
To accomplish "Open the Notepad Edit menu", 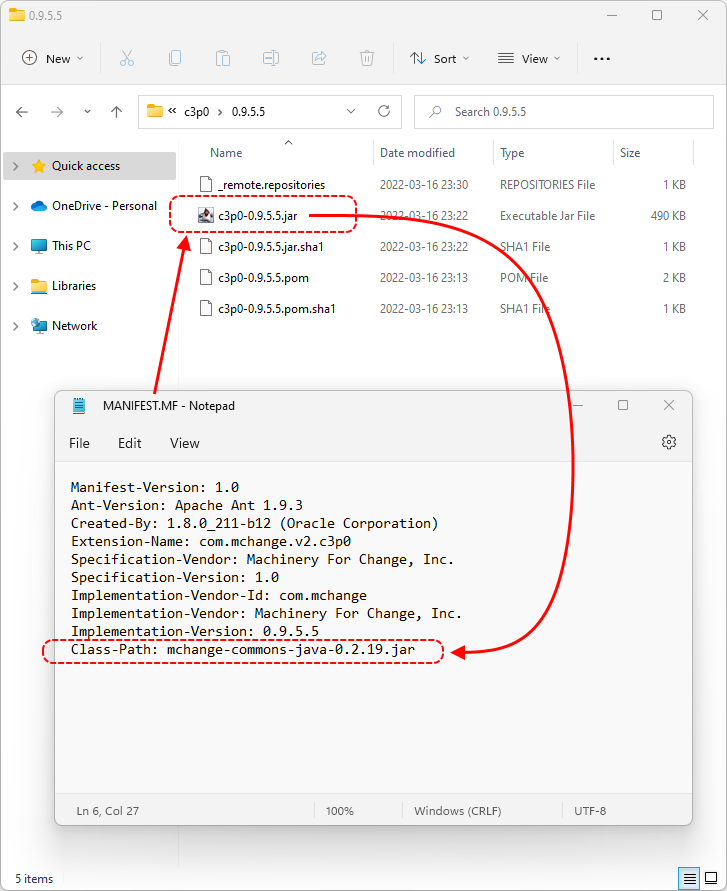I will [x=130, y=443].
